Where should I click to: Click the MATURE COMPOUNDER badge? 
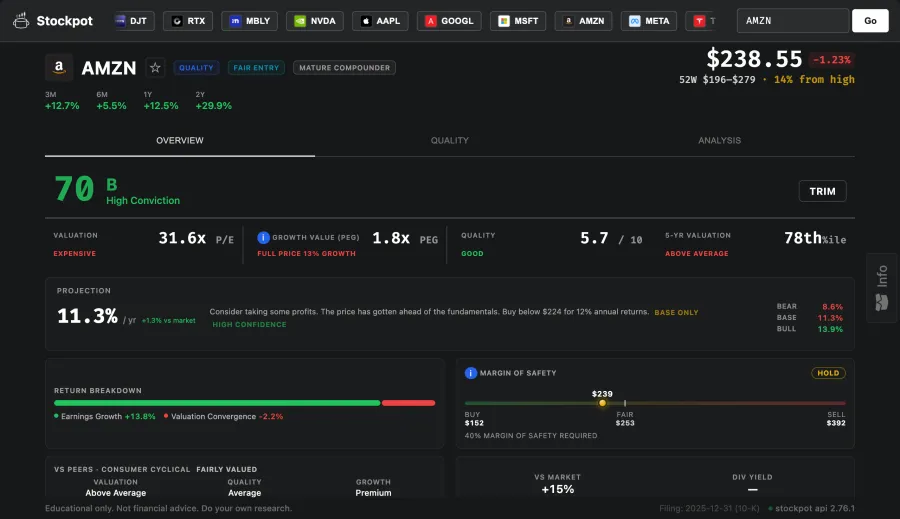pos(344,68)
